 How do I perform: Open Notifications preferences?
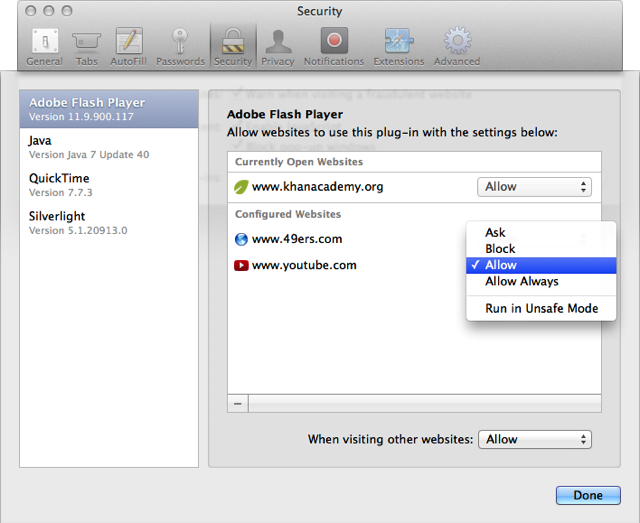[334, 46]
